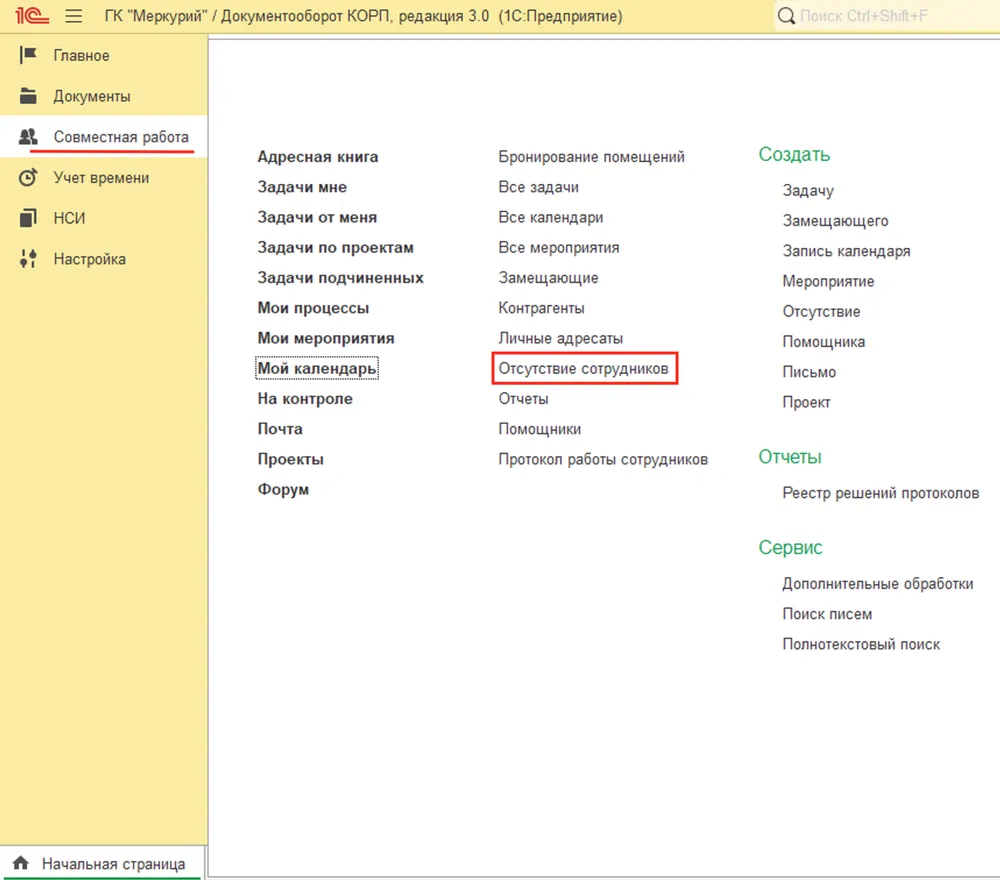Open Форум
The image size is (1000, 880).
coord(283,490)
